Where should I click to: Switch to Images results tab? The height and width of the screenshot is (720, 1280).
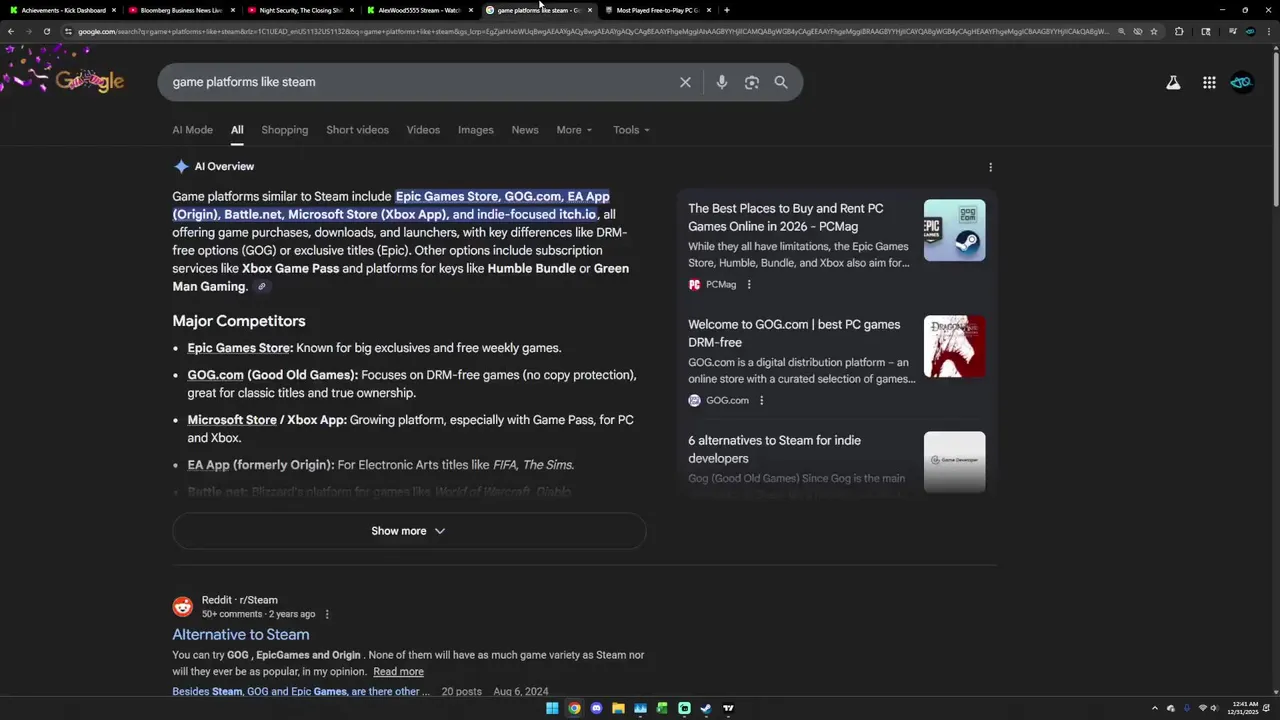476,130
